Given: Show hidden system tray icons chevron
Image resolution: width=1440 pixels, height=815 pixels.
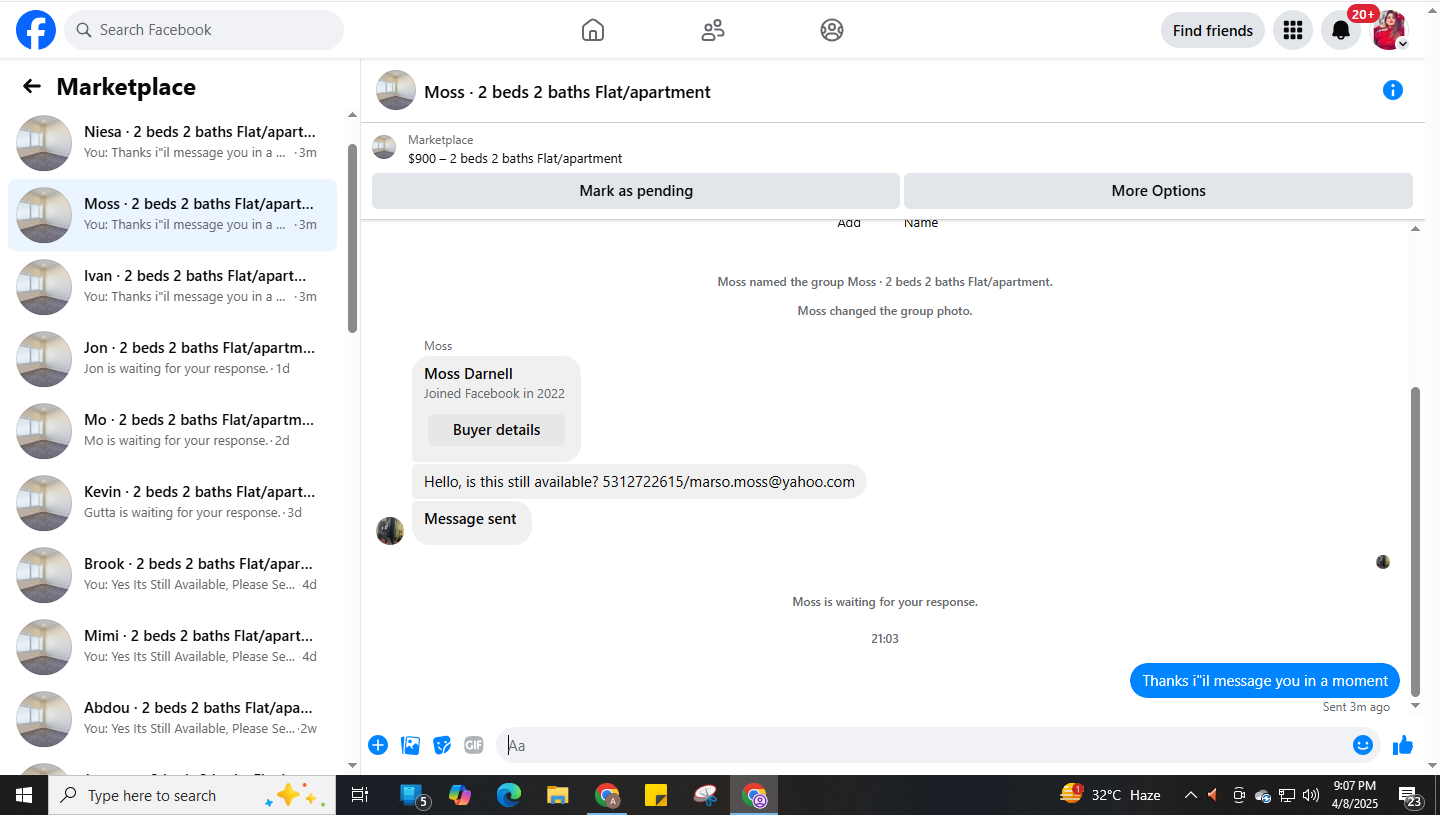Looking at the screenshot, I should pos(1190,795).
